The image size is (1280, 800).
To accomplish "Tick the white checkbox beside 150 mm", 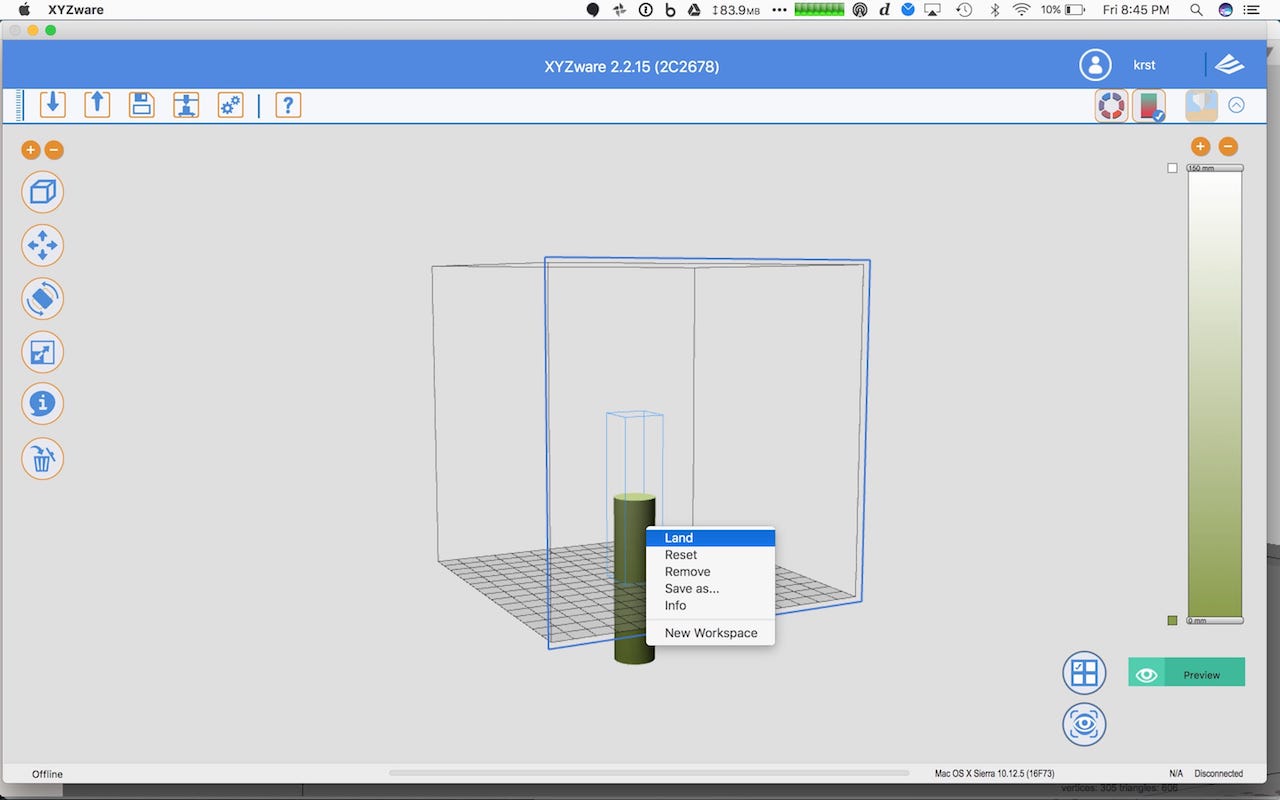I will click(x=1172, y=168).
